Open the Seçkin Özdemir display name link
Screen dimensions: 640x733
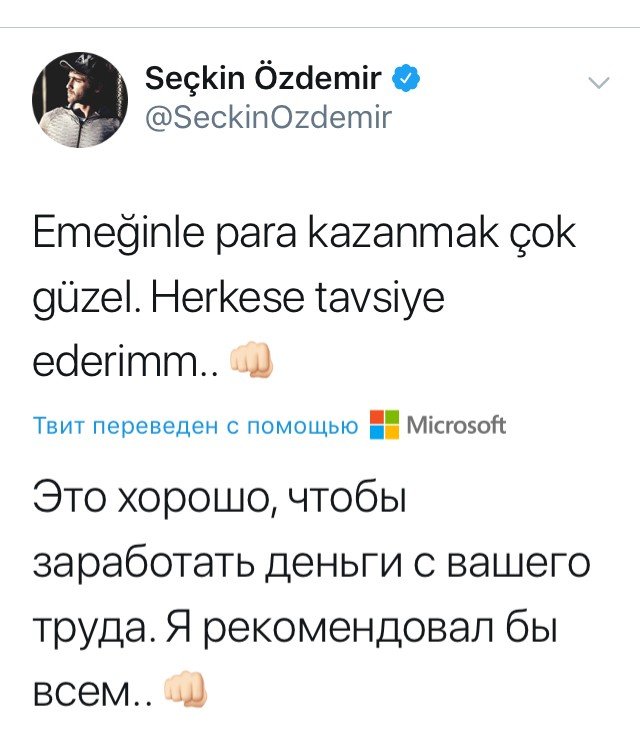pos(264,78)
